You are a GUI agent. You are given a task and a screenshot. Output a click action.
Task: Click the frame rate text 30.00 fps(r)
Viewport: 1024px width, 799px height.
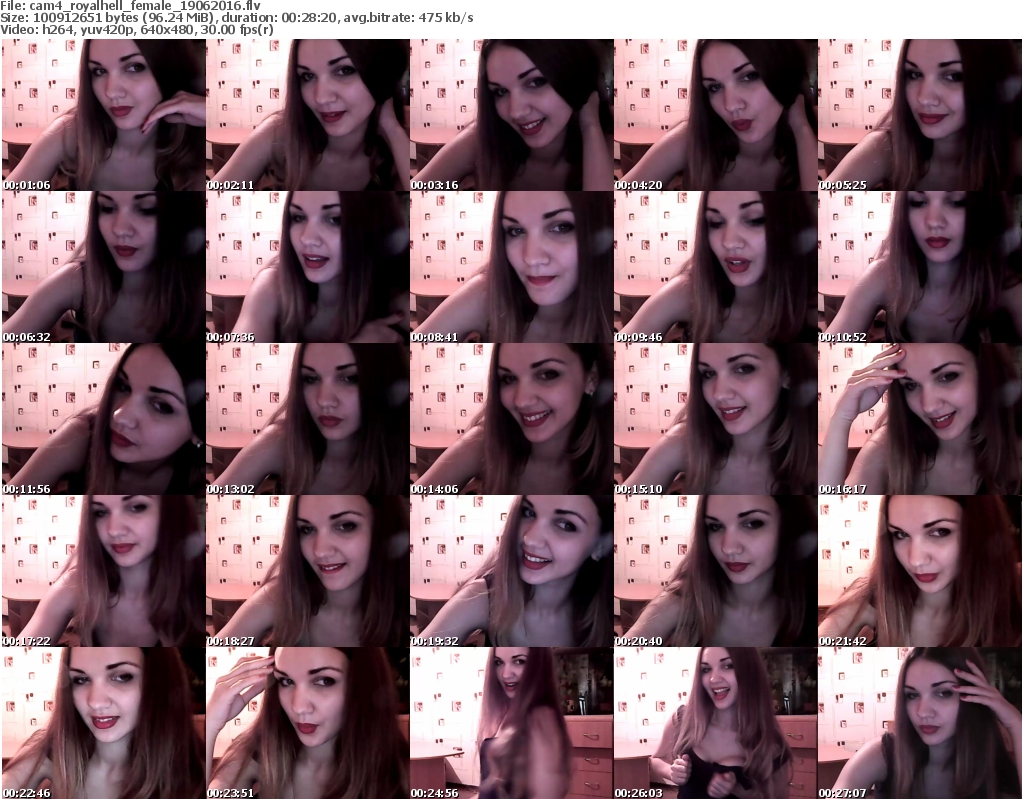[236, 30]
